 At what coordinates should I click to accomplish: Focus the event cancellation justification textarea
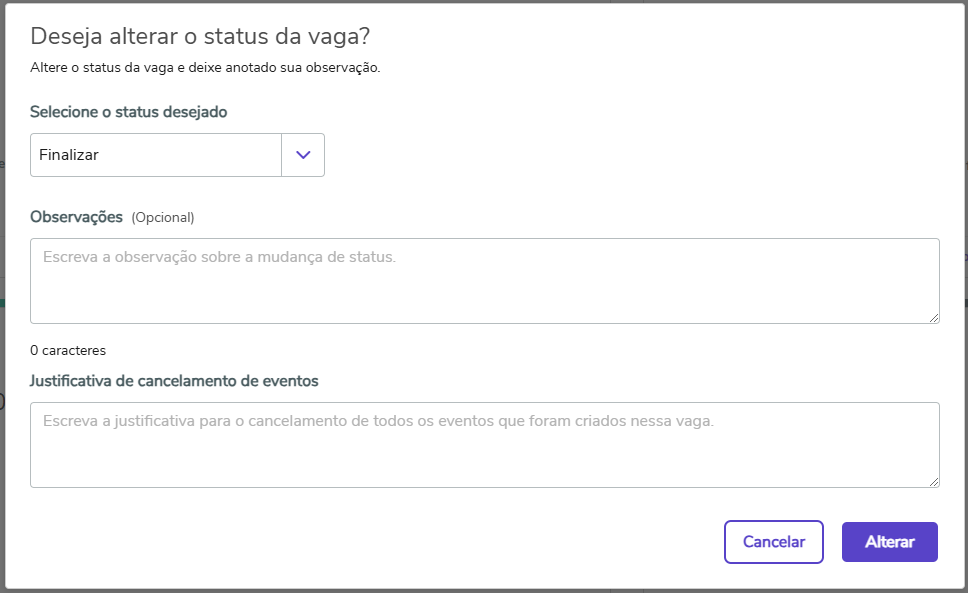(x=484, y=444)
